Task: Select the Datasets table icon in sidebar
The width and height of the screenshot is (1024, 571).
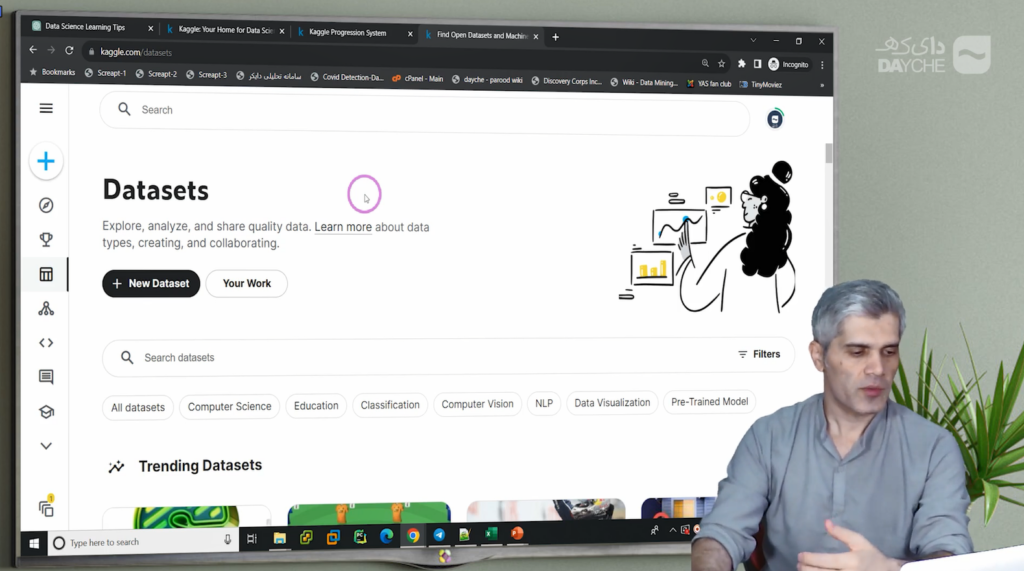Action: [x=46, y=274]
